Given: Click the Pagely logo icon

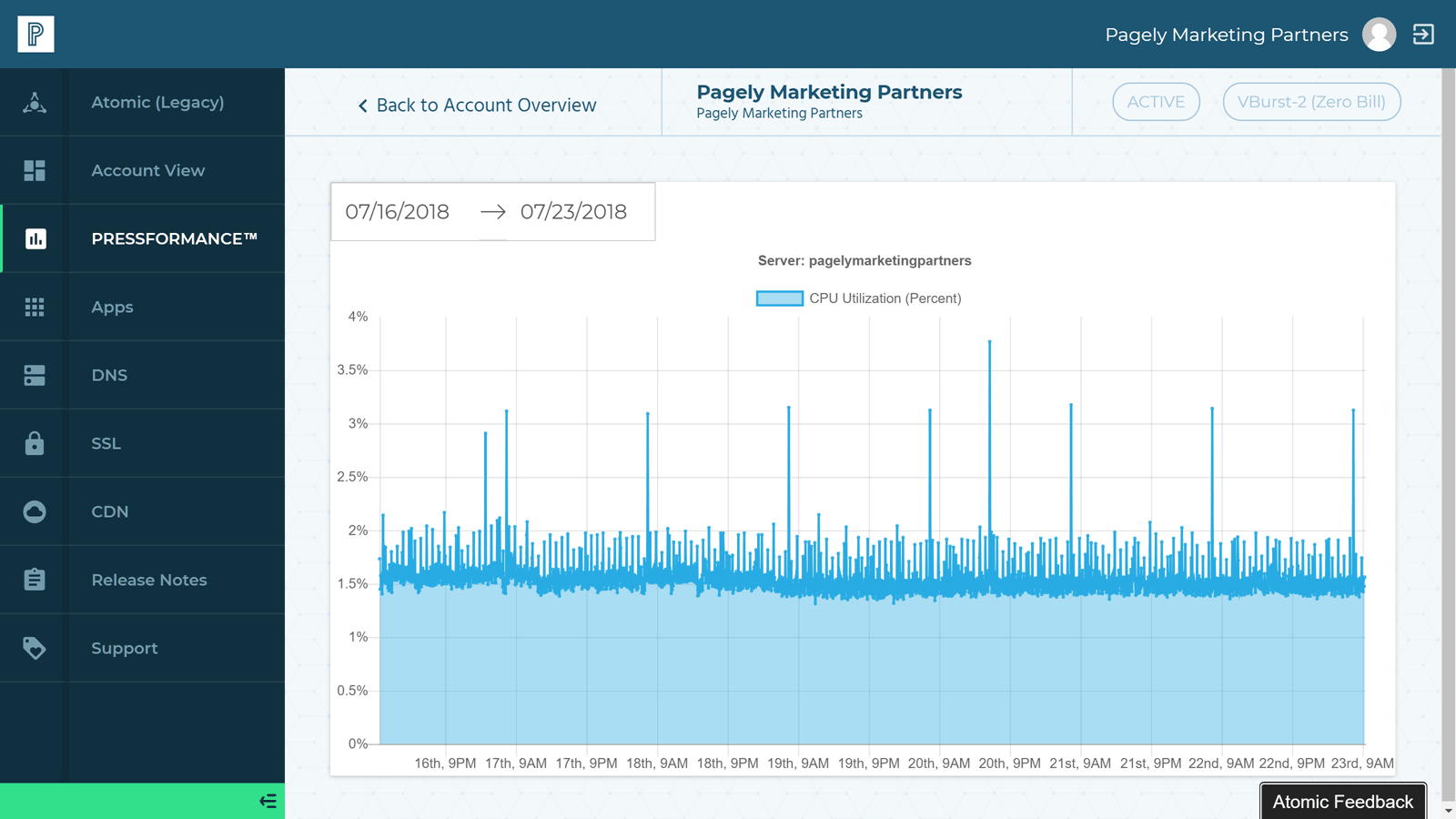Looking at the screenshot, I should point(35,34).
